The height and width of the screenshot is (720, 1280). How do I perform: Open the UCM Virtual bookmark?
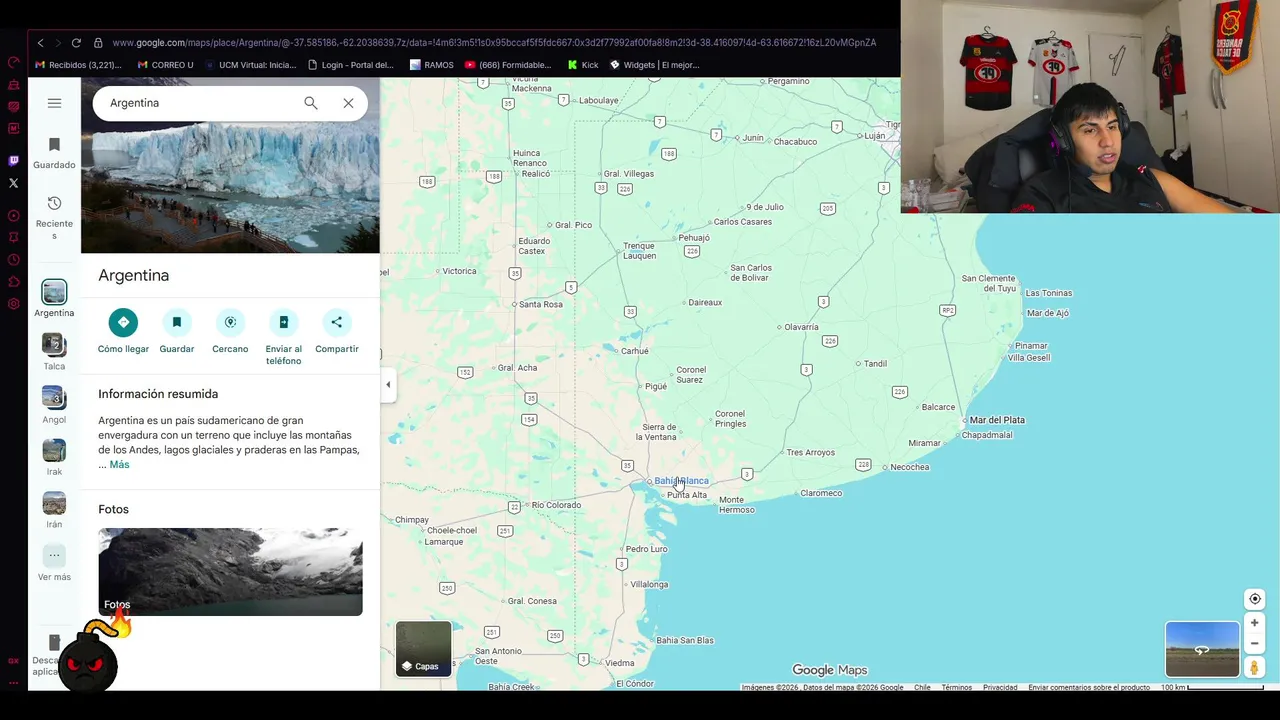(251, 65)
